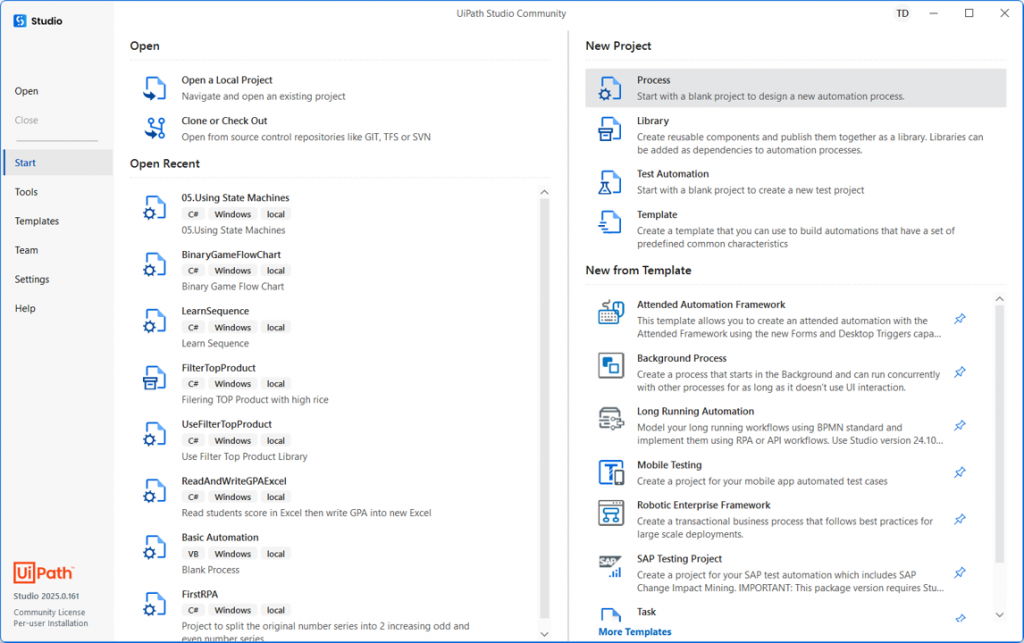This screenshot has width=1024, height=643.
Task: Click the Attended Automation Framework icon
Action: tap(611, 313)
